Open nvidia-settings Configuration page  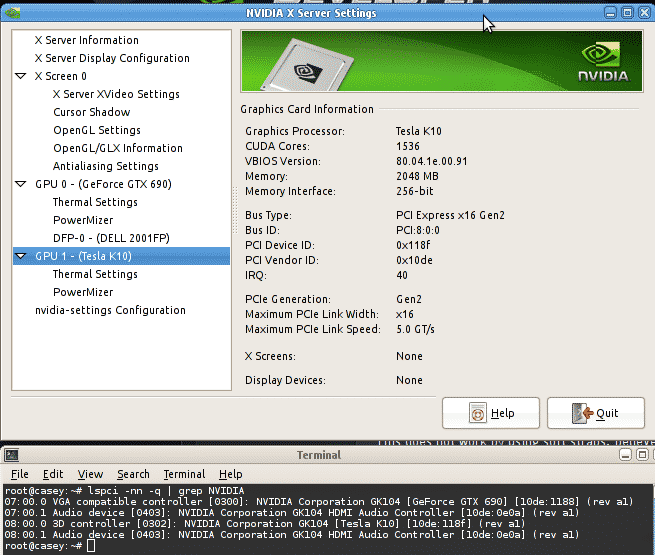coord(110,310)
